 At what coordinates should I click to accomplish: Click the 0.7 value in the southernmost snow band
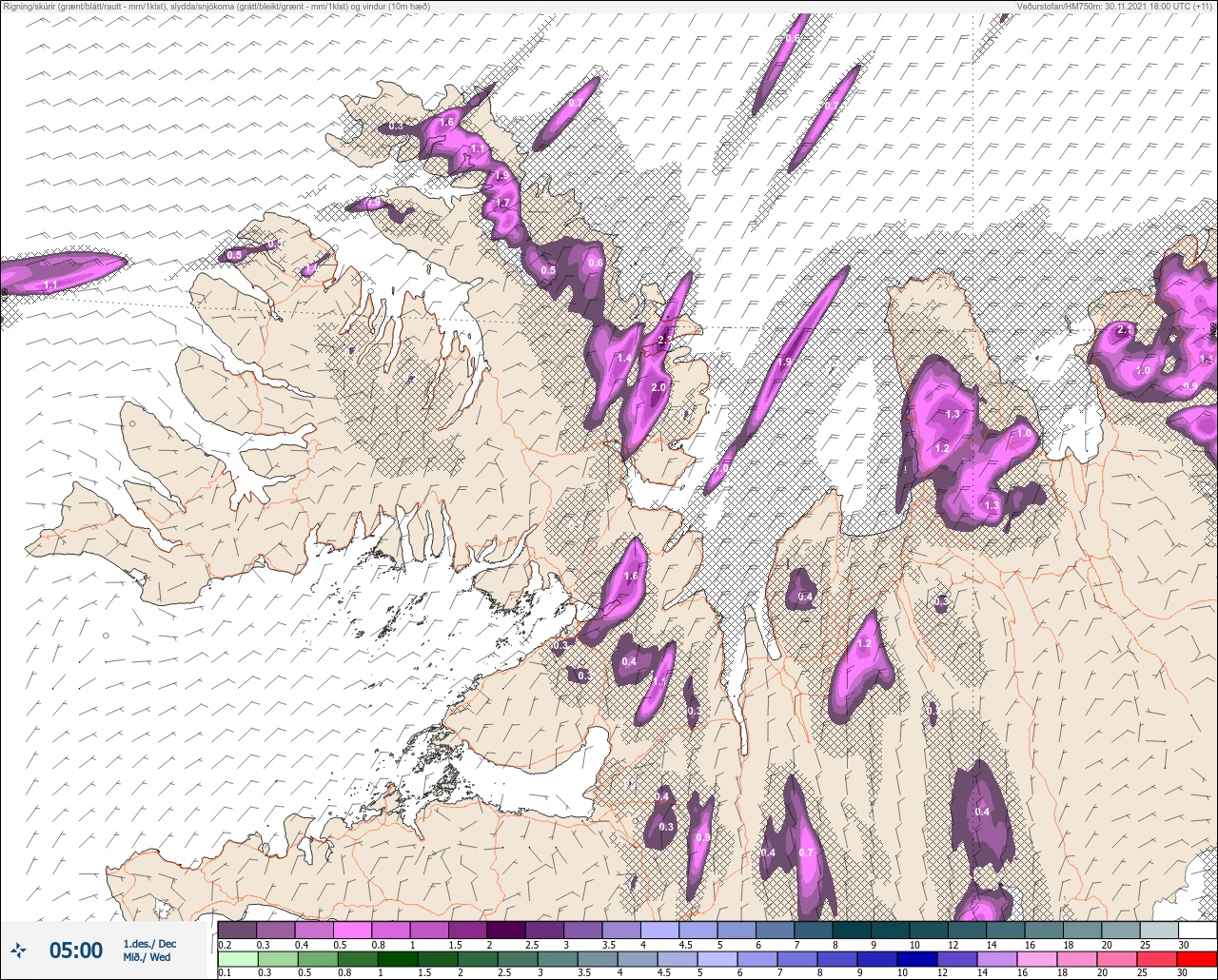pyautogui.click(x=806, y=853)
